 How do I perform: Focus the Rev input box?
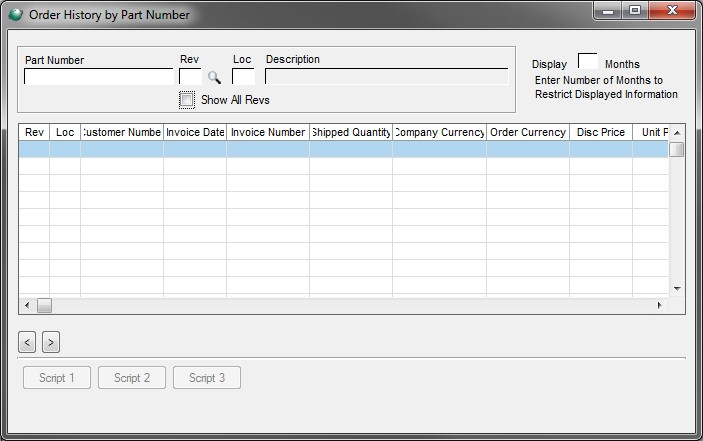pyautogui.click(x=191, y=77)
